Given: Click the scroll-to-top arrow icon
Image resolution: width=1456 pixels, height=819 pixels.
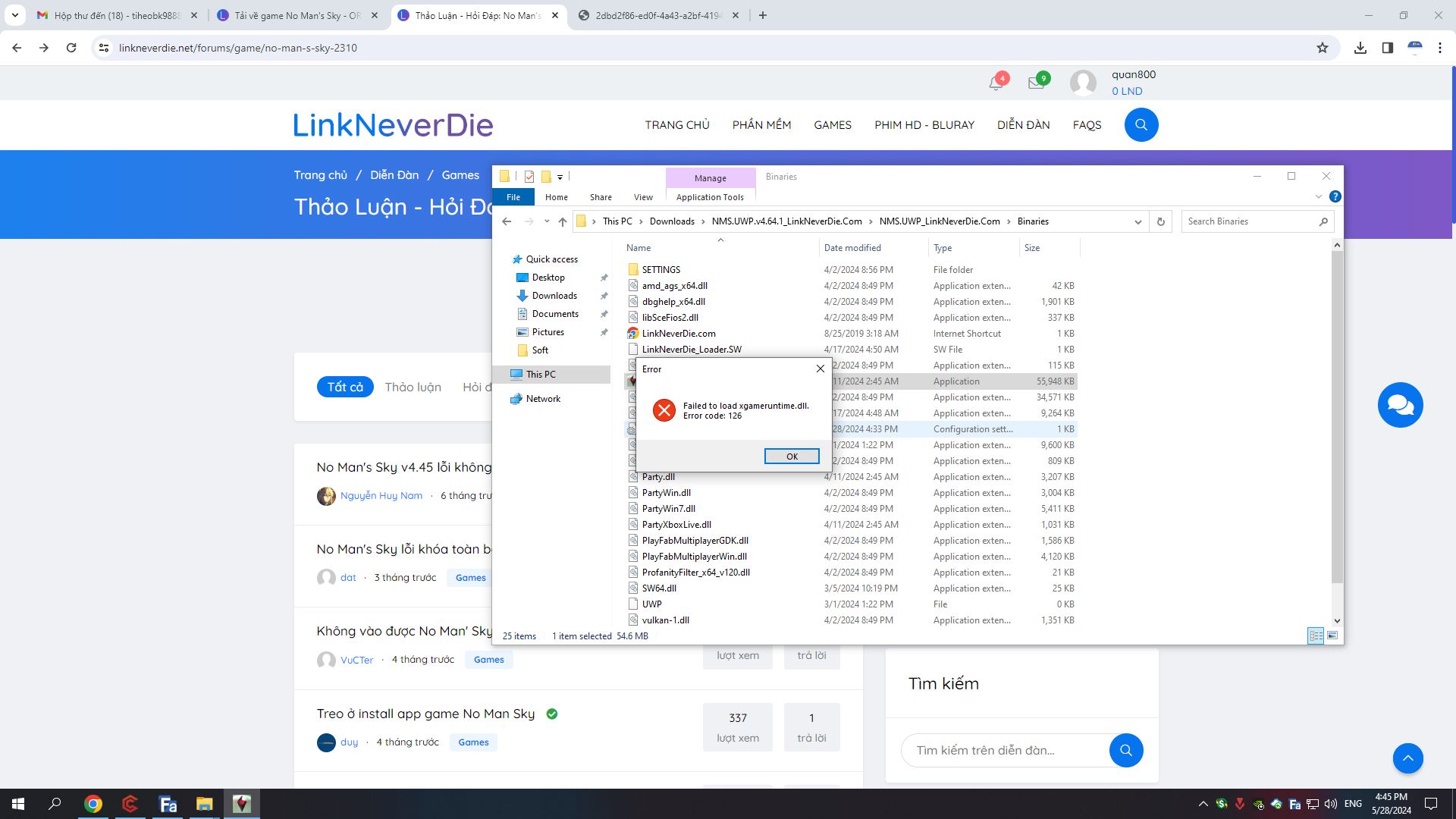Looking at the screenshot, I should (1408, 758).
